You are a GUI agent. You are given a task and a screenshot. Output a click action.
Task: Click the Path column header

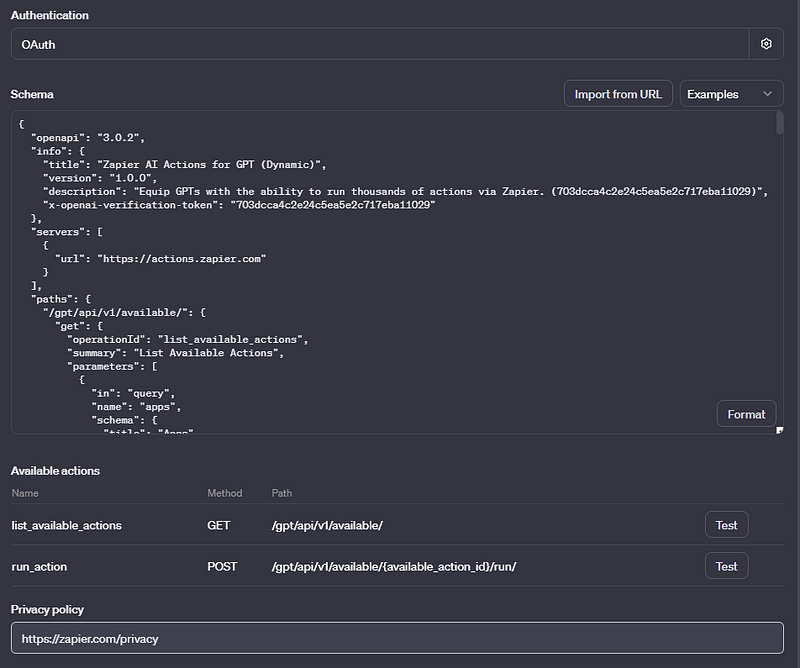click(x=282, y=493)
